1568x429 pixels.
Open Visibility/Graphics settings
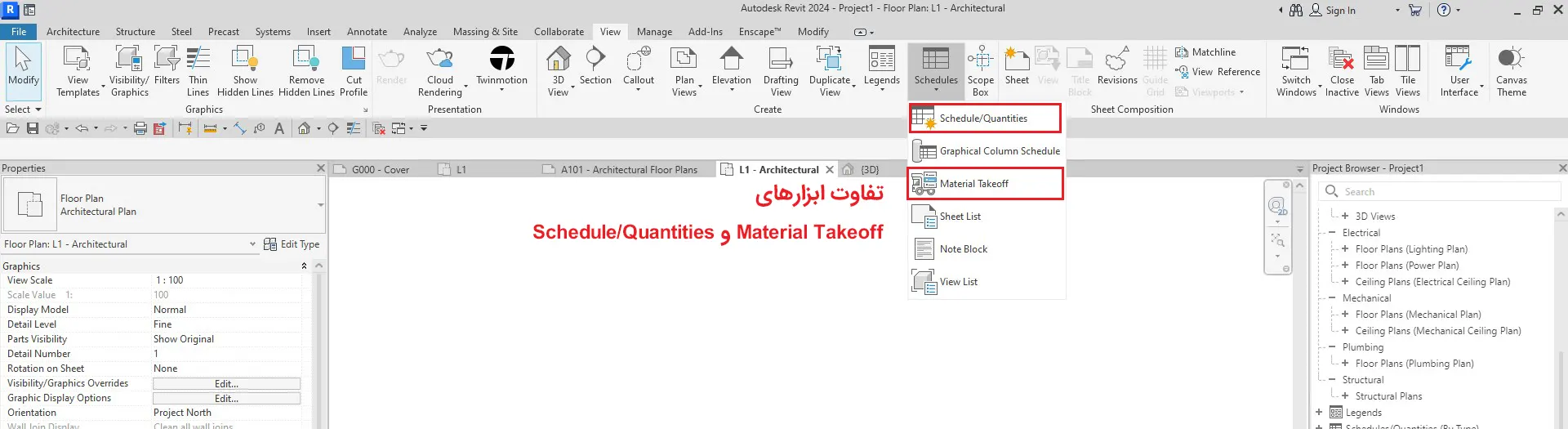click(129, 72)
